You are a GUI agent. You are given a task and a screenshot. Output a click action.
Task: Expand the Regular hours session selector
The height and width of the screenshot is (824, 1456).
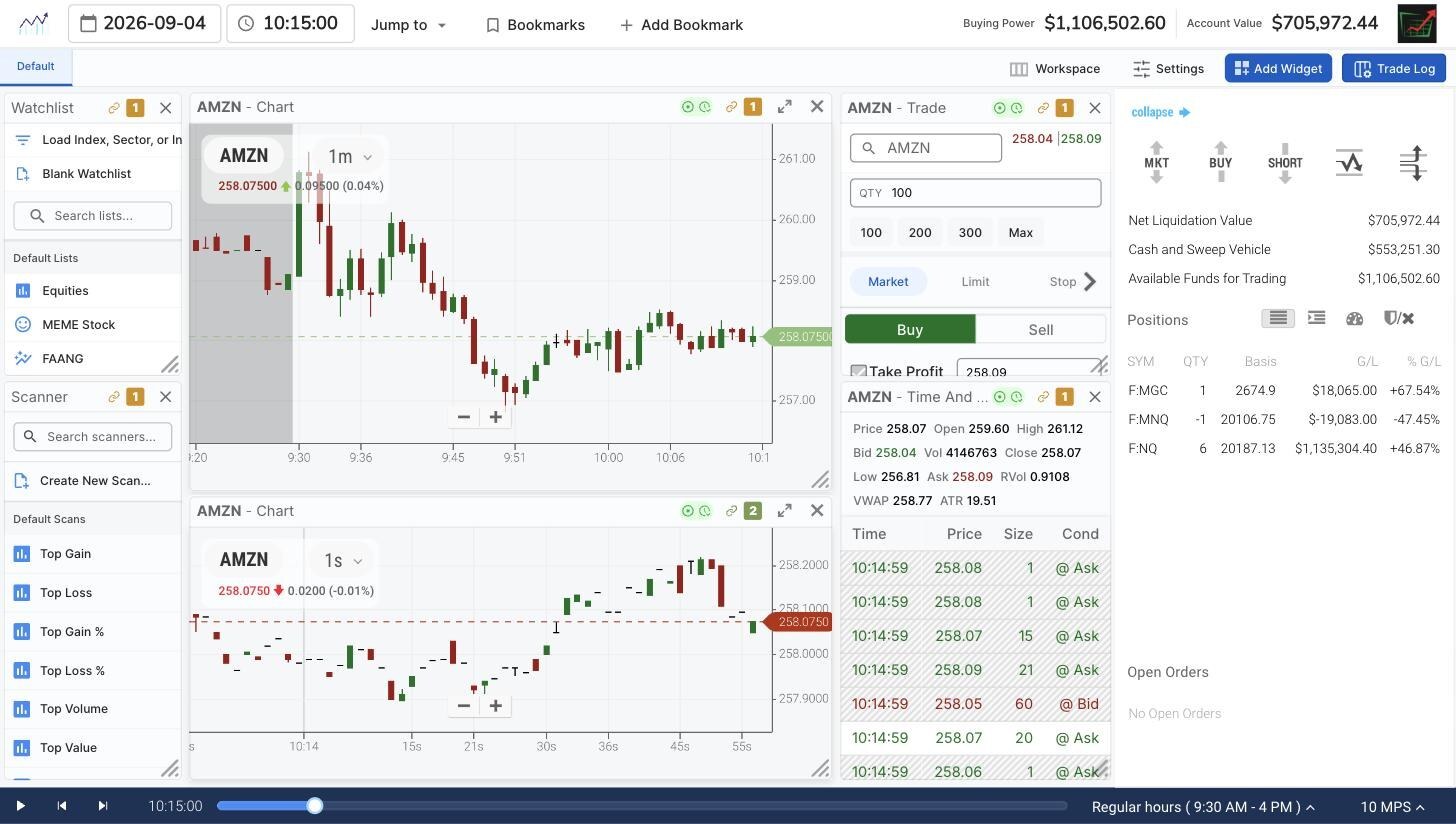(x=1202, y=807)
